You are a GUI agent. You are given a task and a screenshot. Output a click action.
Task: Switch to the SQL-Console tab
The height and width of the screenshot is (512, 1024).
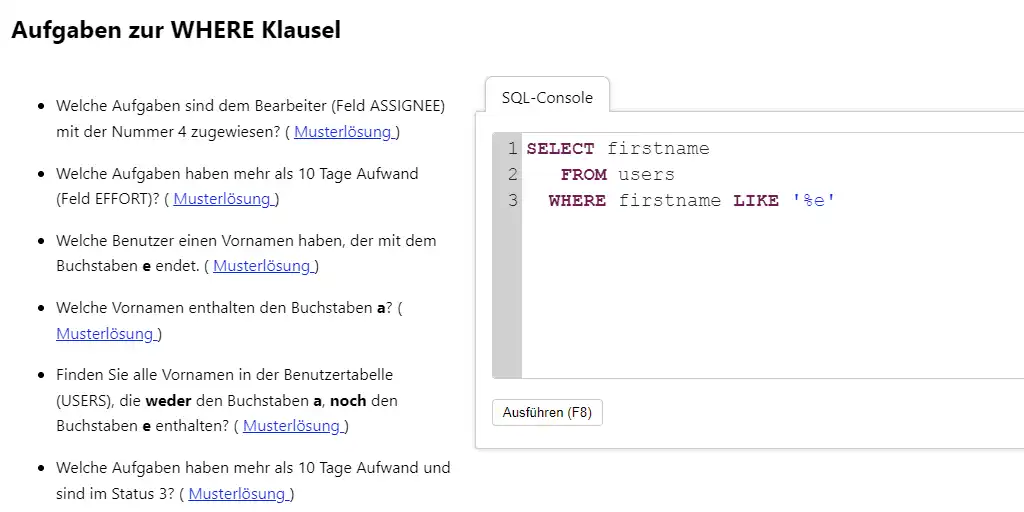pyautogui.click(x=547, y=97)
